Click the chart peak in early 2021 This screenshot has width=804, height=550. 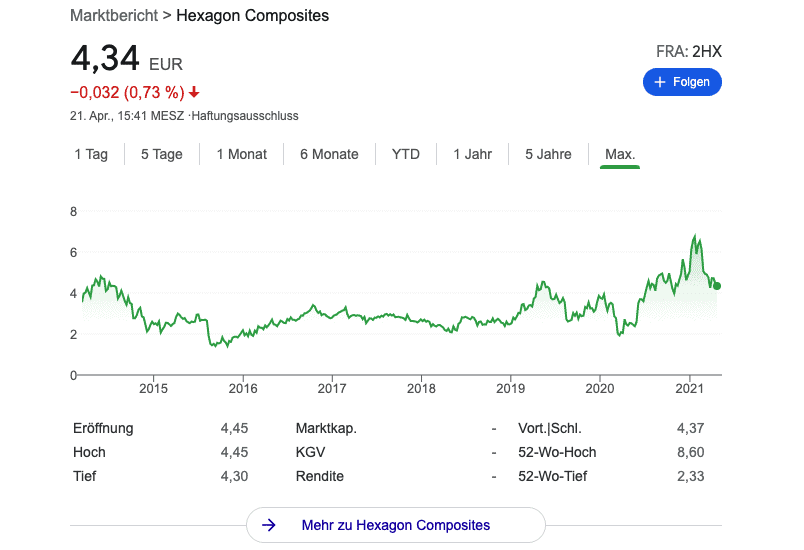click(x=695, y=237)
